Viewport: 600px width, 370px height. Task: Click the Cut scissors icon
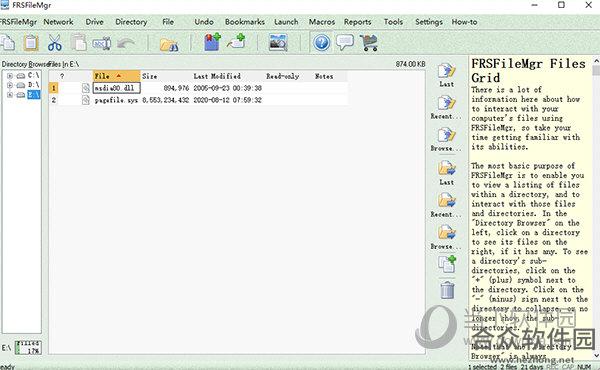55,42
